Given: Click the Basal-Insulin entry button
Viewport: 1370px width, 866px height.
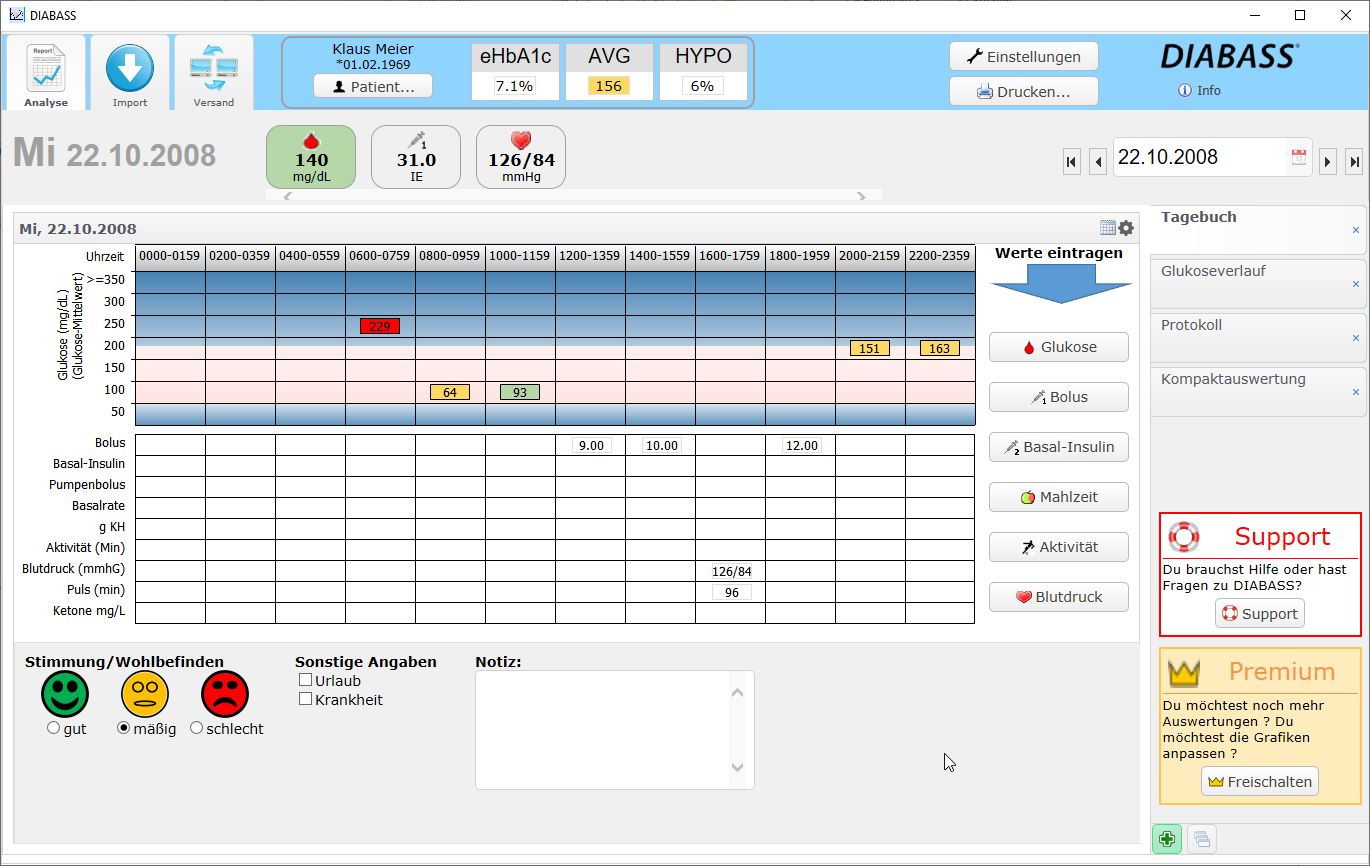Looking at the screenshot, I should (1059, 447).
